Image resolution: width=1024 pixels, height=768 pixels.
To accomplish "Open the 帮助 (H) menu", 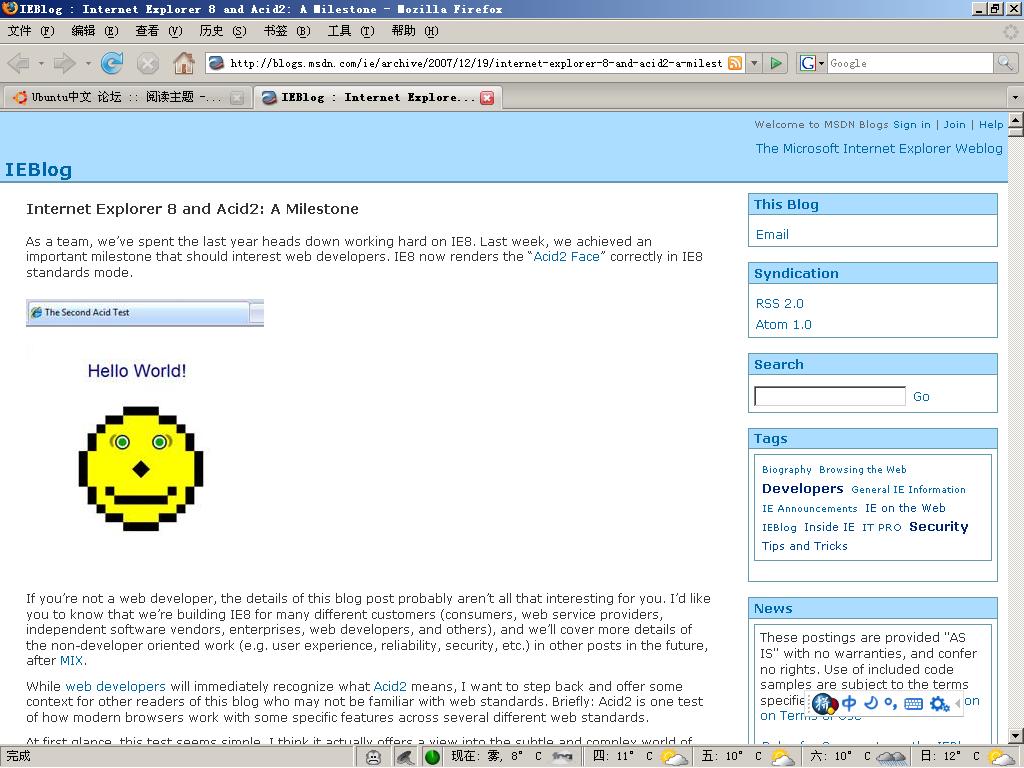I will click(415, 31).
